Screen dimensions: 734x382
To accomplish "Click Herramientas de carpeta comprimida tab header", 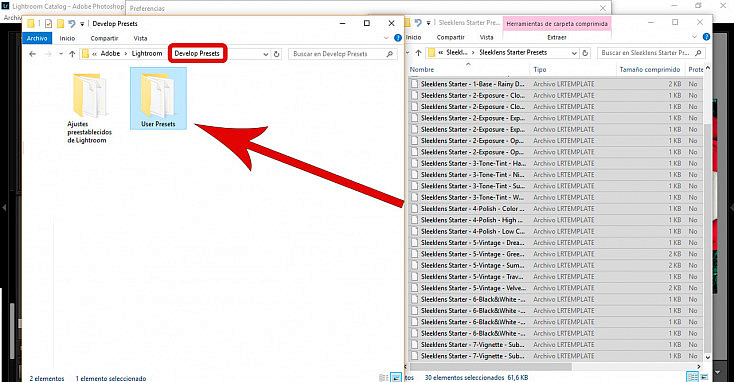I will pos(557,23).
